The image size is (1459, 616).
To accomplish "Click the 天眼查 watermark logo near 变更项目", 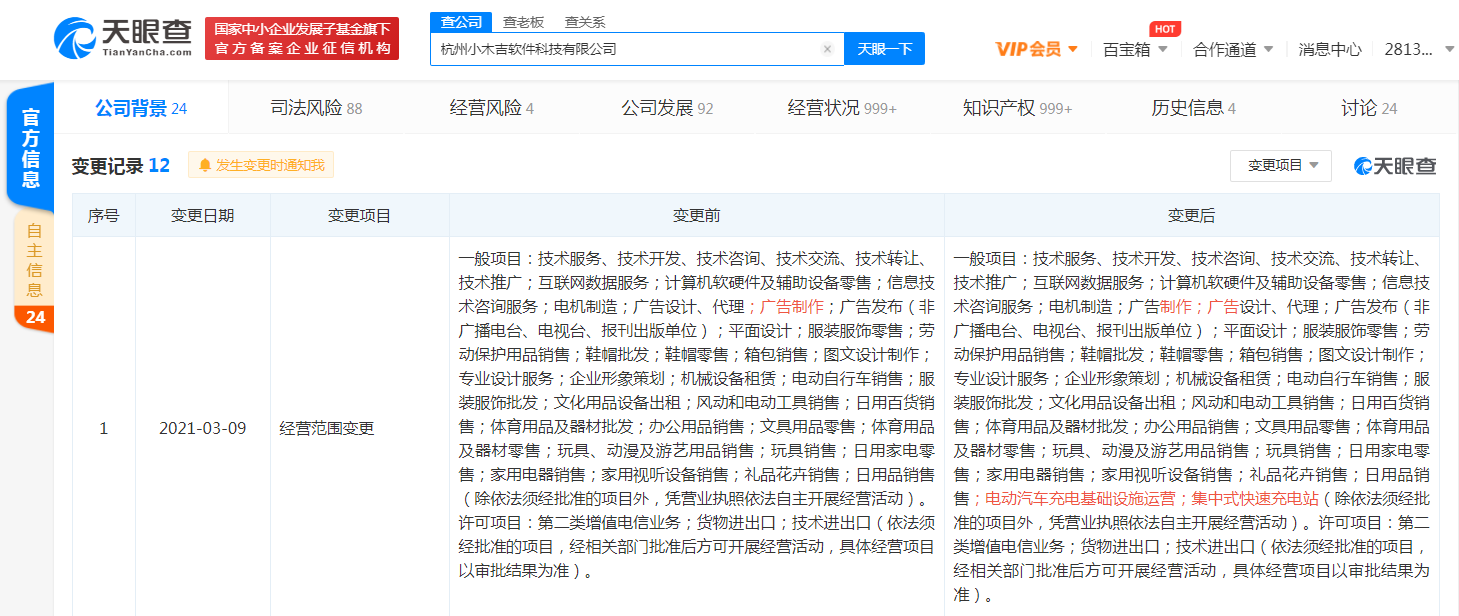I will [x=1394, y=165].
